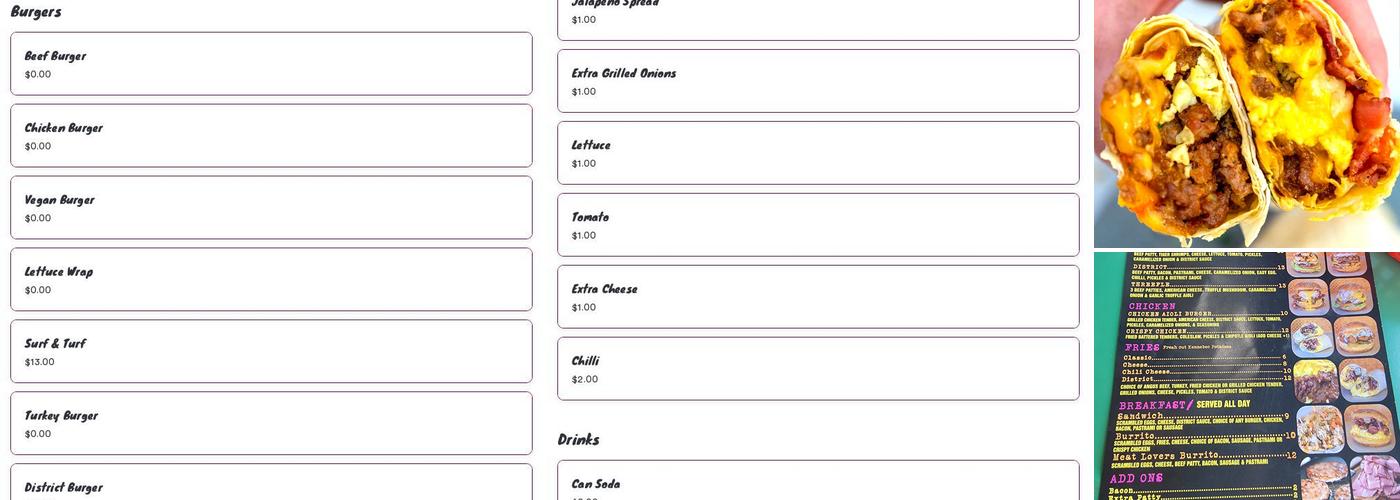1400x500 pixels.
Task: Click the Burgers section heading
Action: tap(36, 12)
